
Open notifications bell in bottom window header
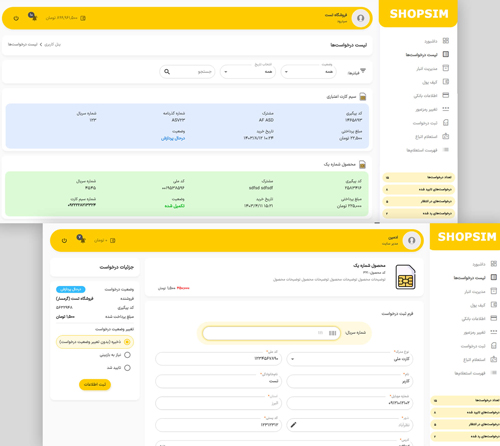coord(81,239)
